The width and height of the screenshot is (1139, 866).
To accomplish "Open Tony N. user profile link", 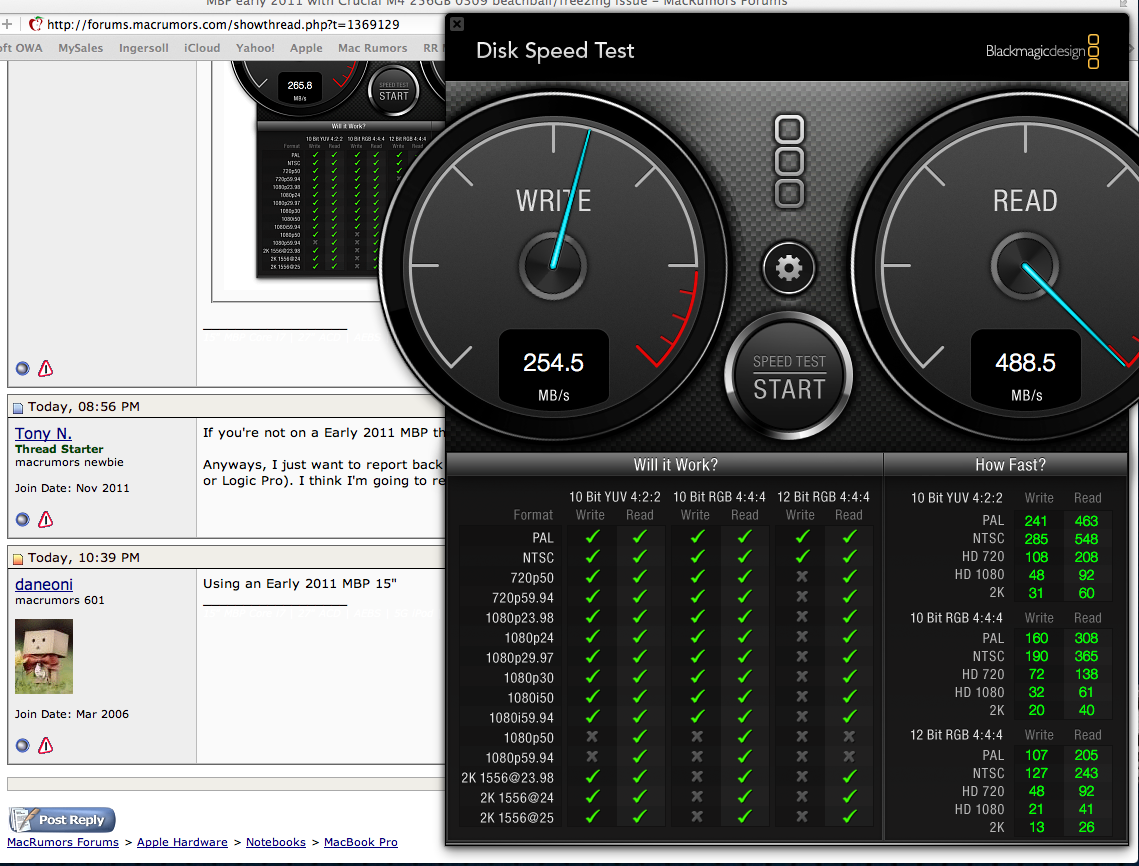I will click(x=44, y=434).
